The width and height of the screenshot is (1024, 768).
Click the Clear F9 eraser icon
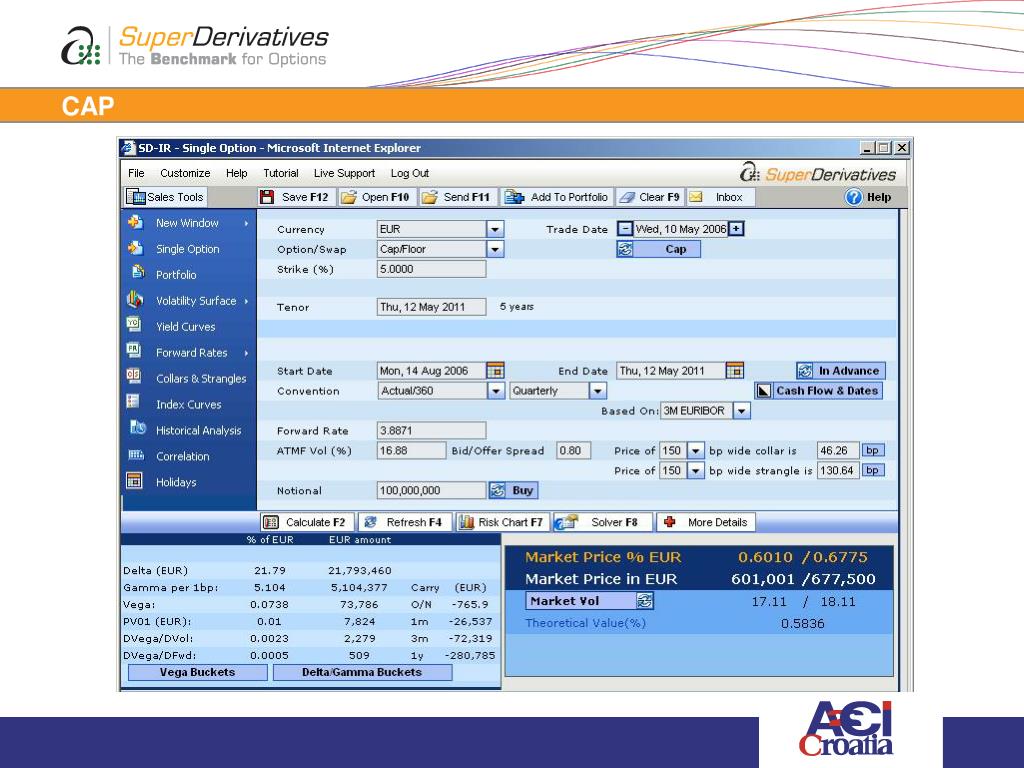tap(626, 197)
